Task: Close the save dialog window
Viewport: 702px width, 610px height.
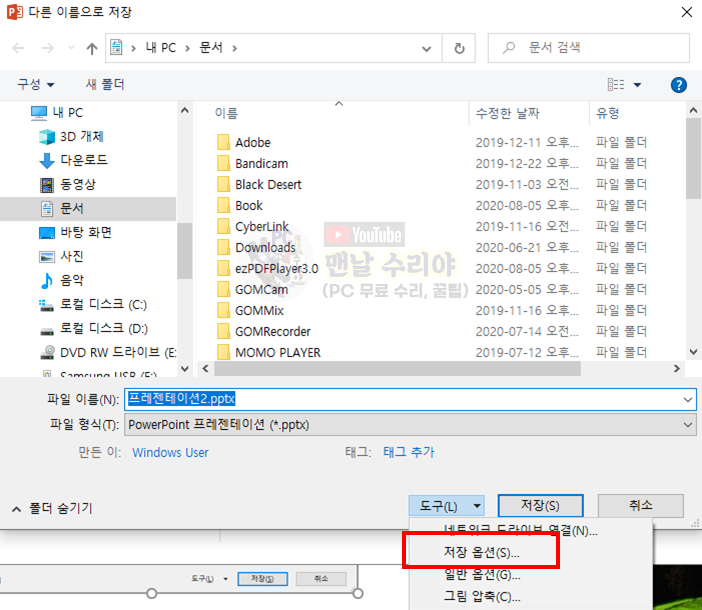Action: click(687, 12)
